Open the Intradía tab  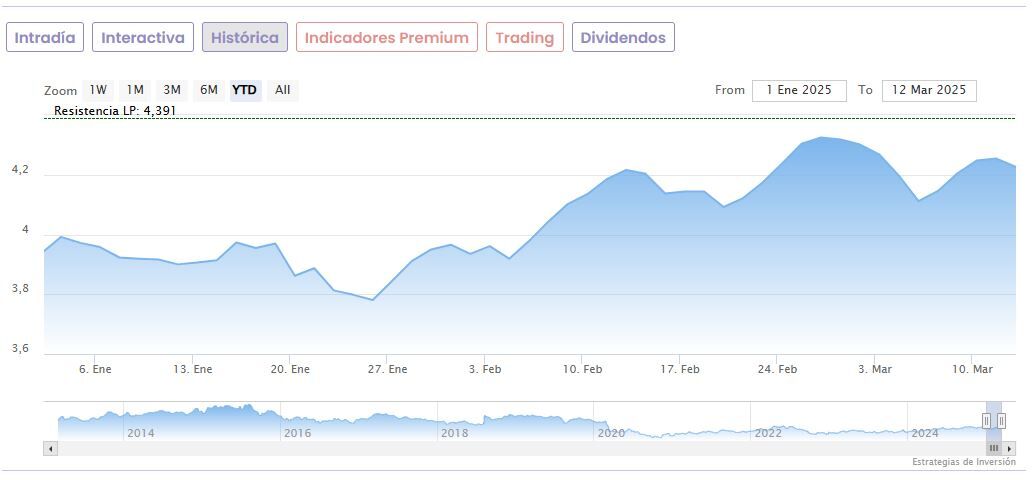pyautogui.click(x=45, y=38)
